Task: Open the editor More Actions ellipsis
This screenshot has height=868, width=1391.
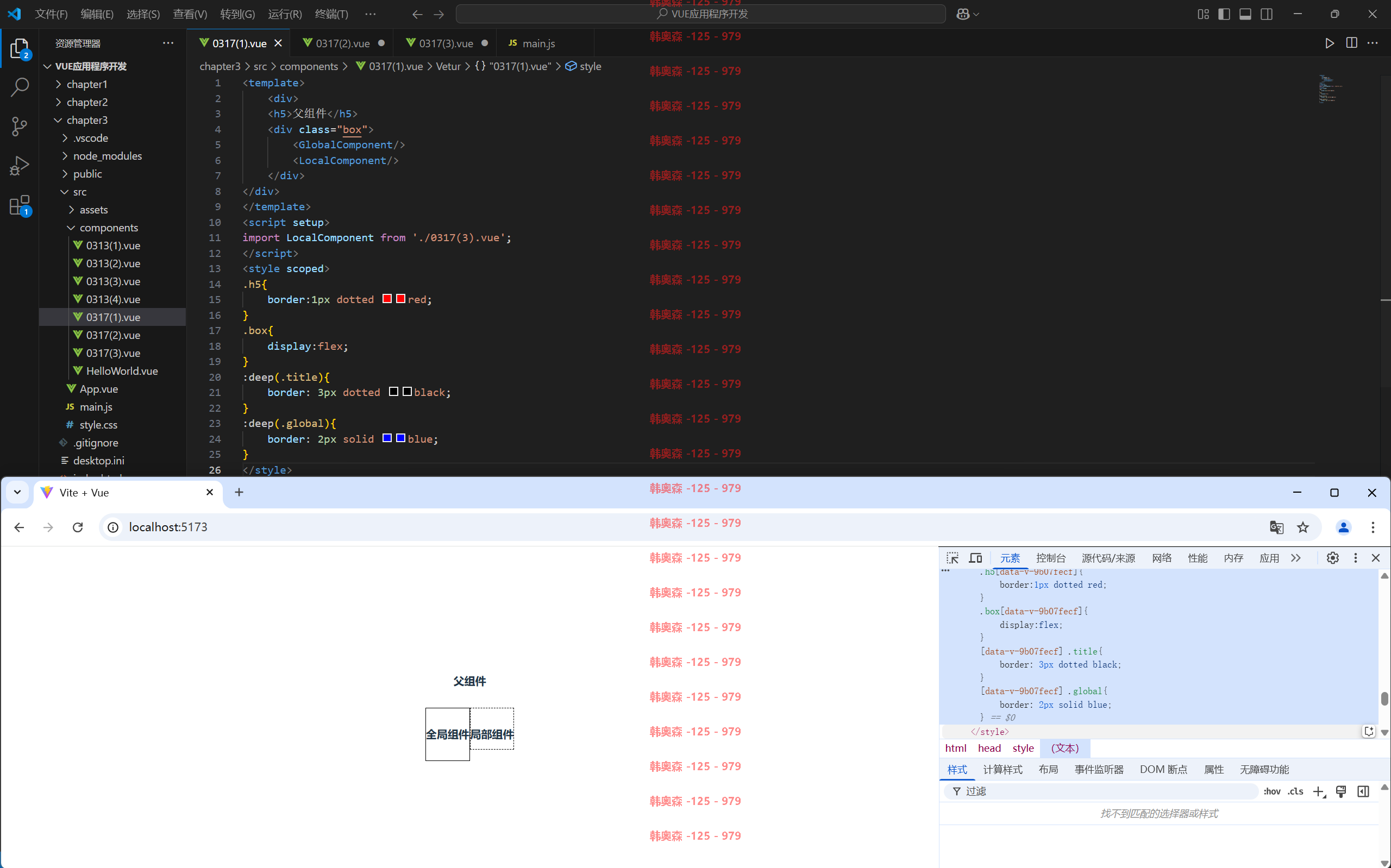Action: pos(1373,43)
